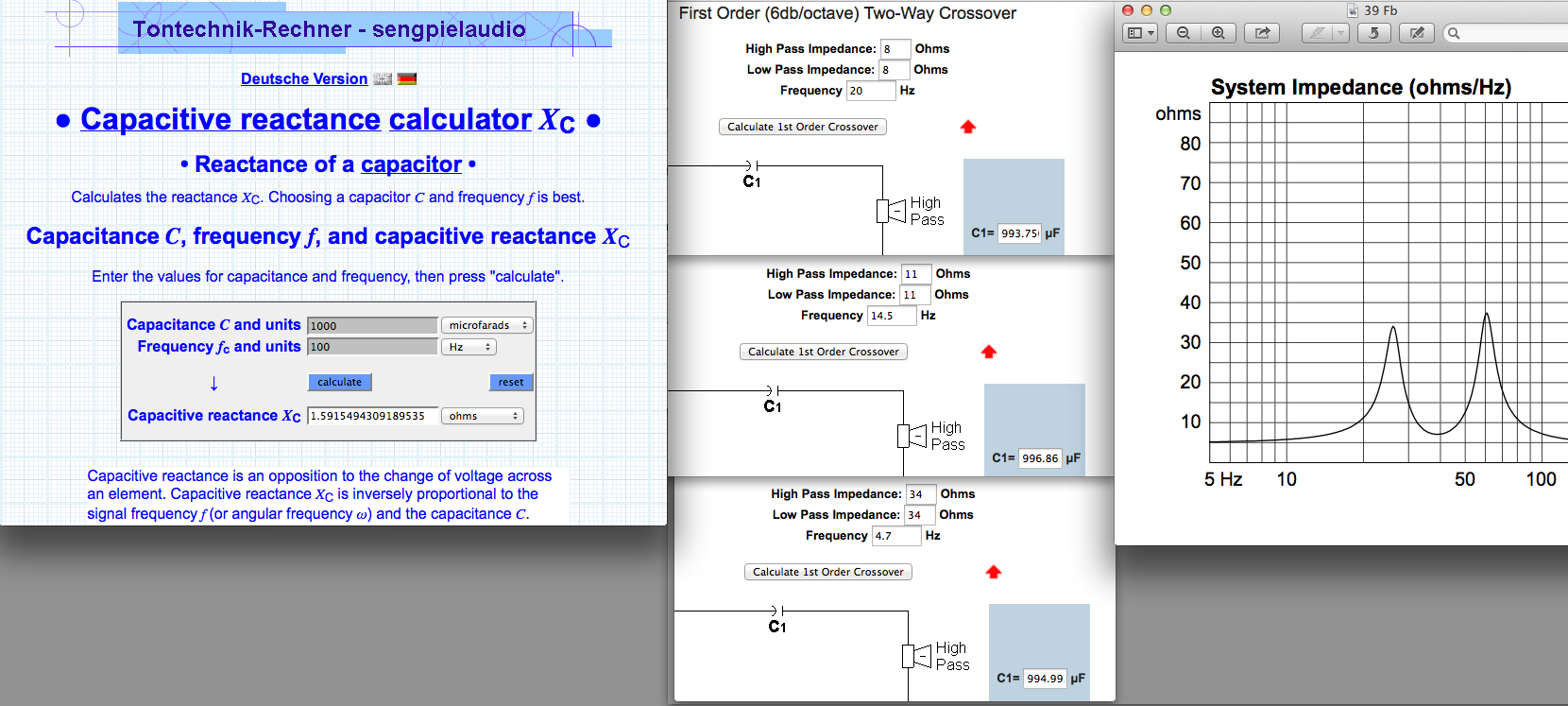Click the 39 Fb document proxy icon
Image resolution: width=1568 pixels, height=706 pixels.
tap(1353, 10)
